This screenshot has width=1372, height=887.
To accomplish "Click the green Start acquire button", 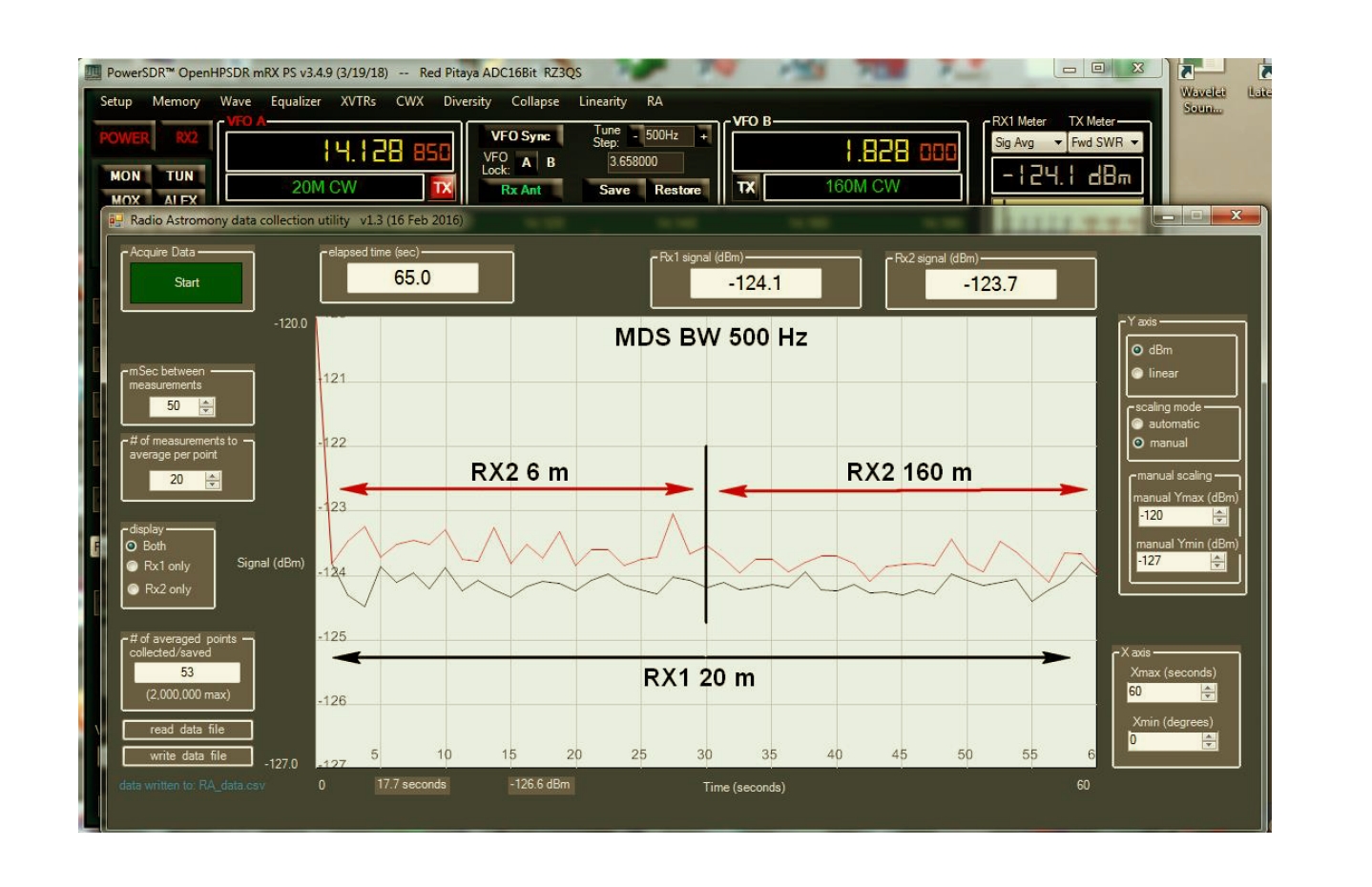I will pyautogui.click(x=186, y=282).
